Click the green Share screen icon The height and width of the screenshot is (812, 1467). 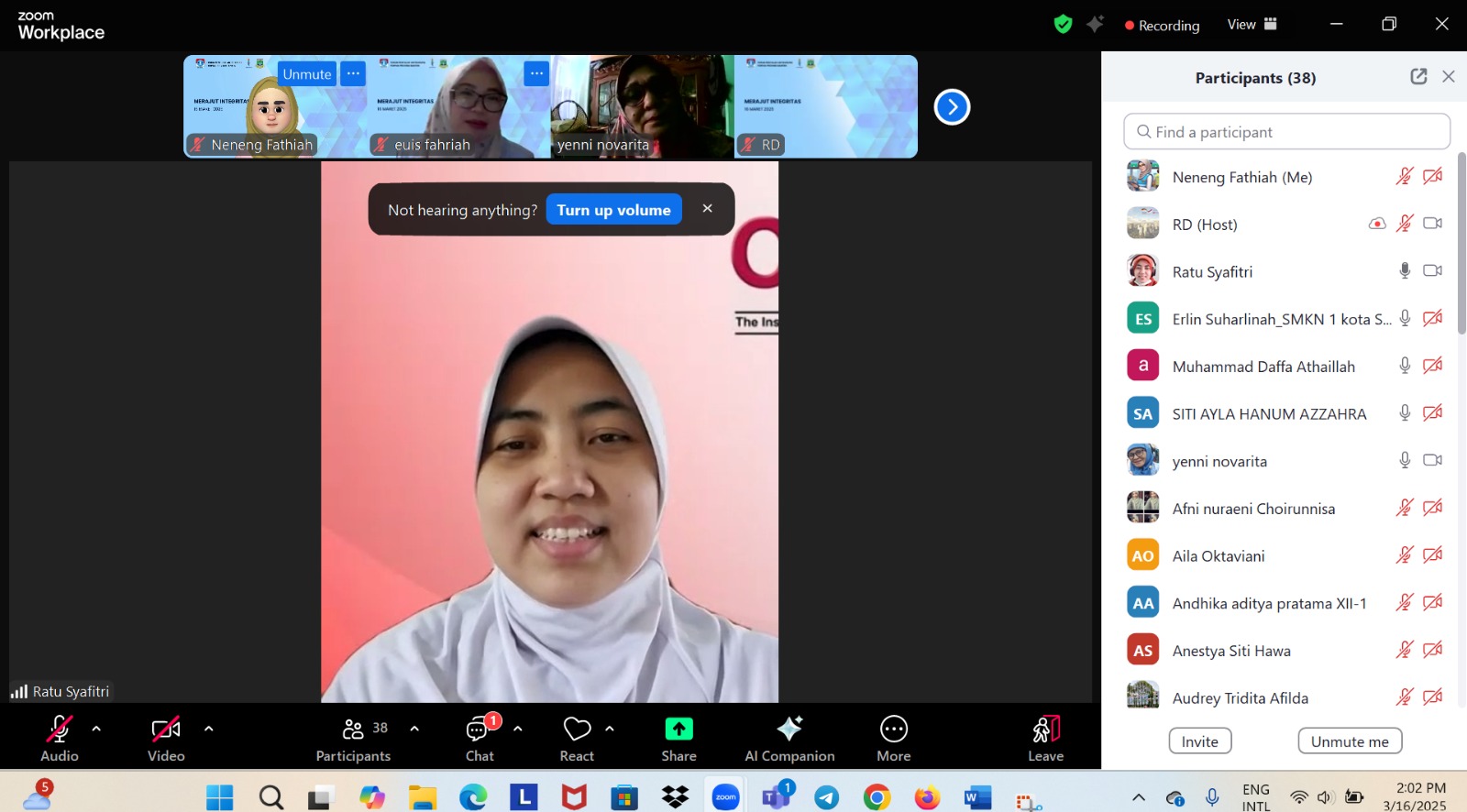(678, 730)
